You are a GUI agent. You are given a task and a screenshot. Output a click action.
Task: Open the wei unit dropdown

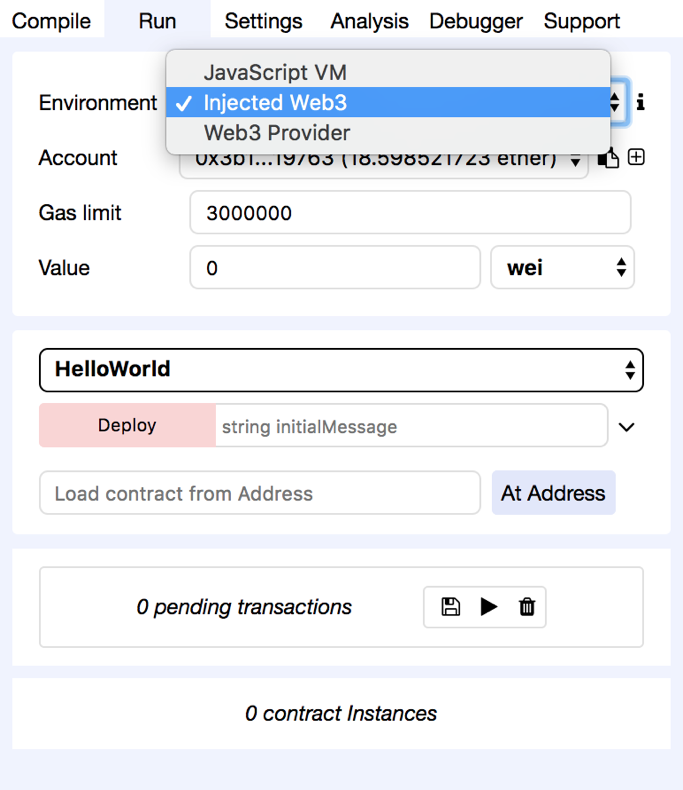(x=562, y=268)
